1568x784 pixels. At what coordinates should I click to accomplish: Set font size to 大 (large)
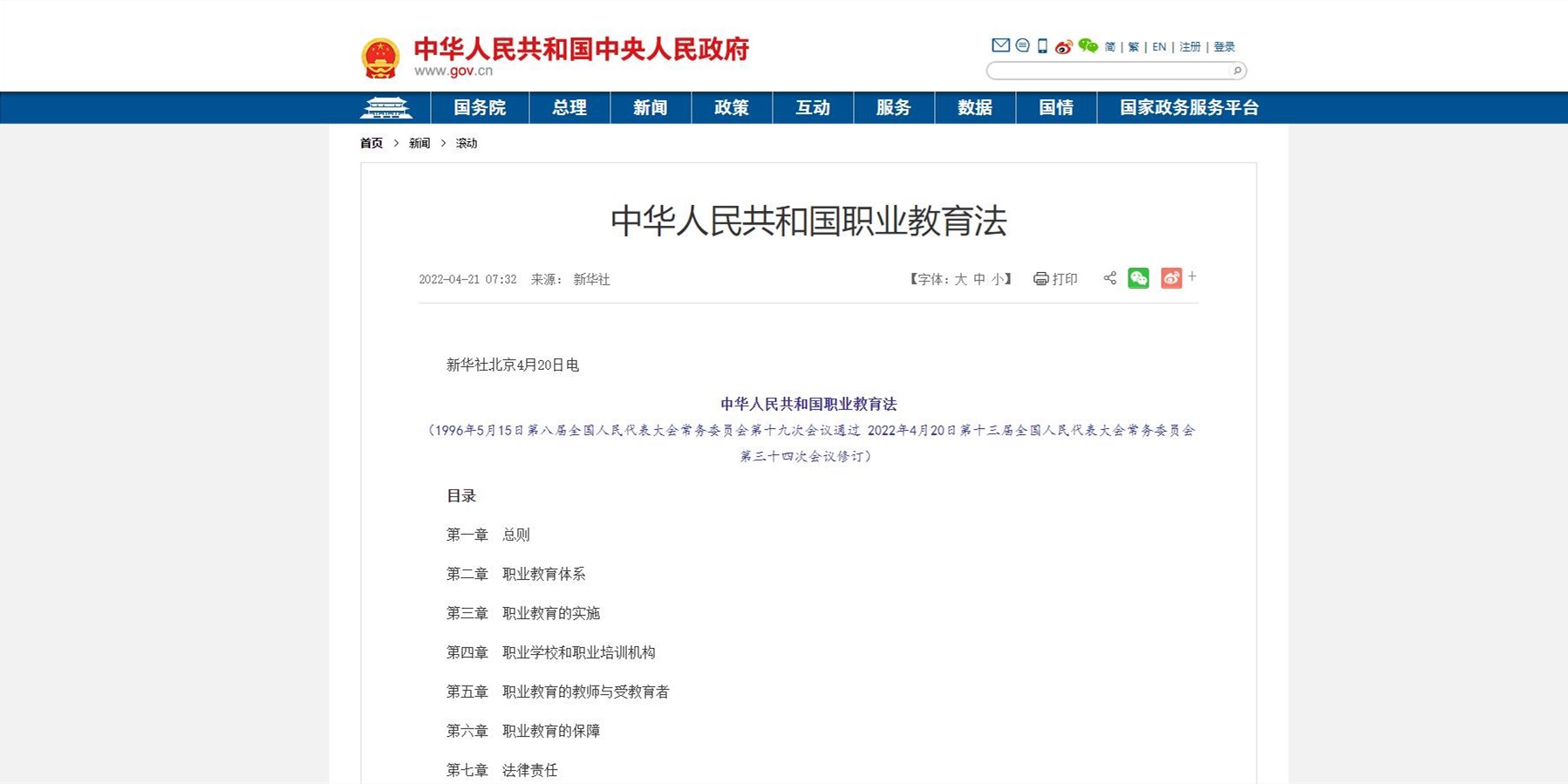tap(960, 279)
